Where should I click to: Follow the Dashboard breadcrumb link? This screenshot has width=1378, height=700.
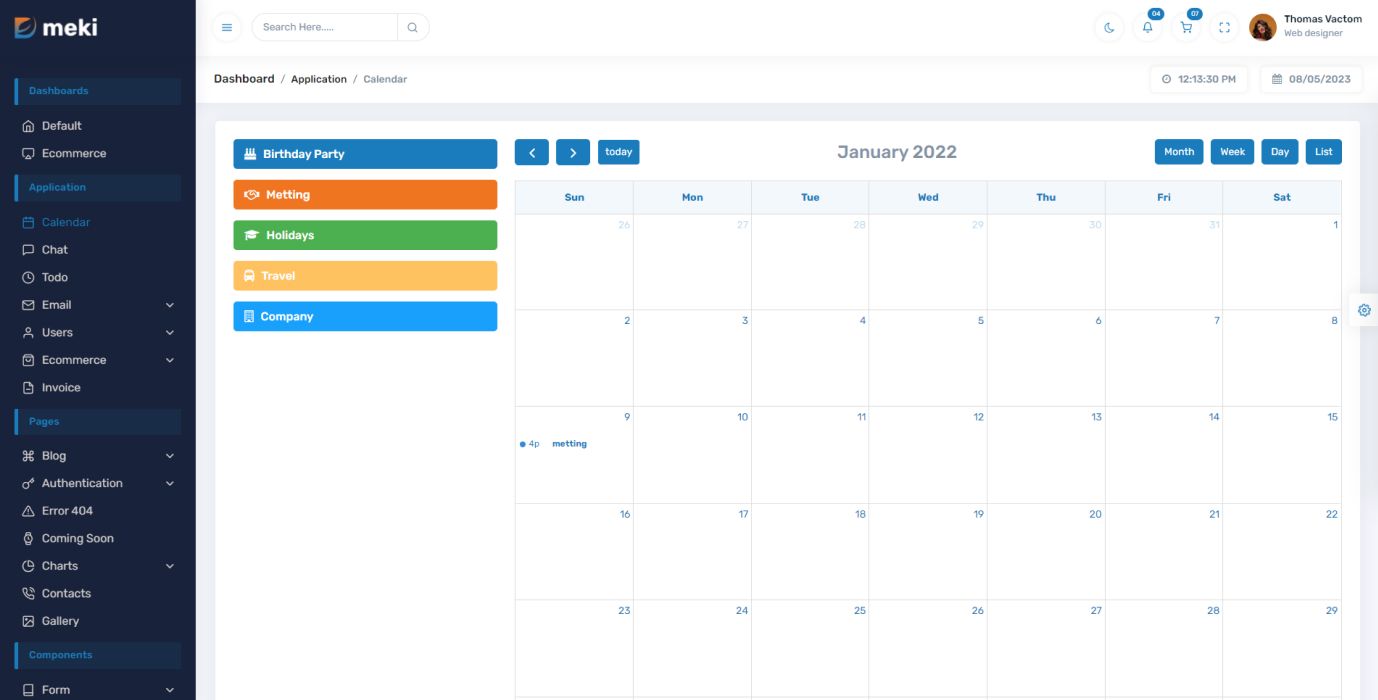[x=244, y=79]
